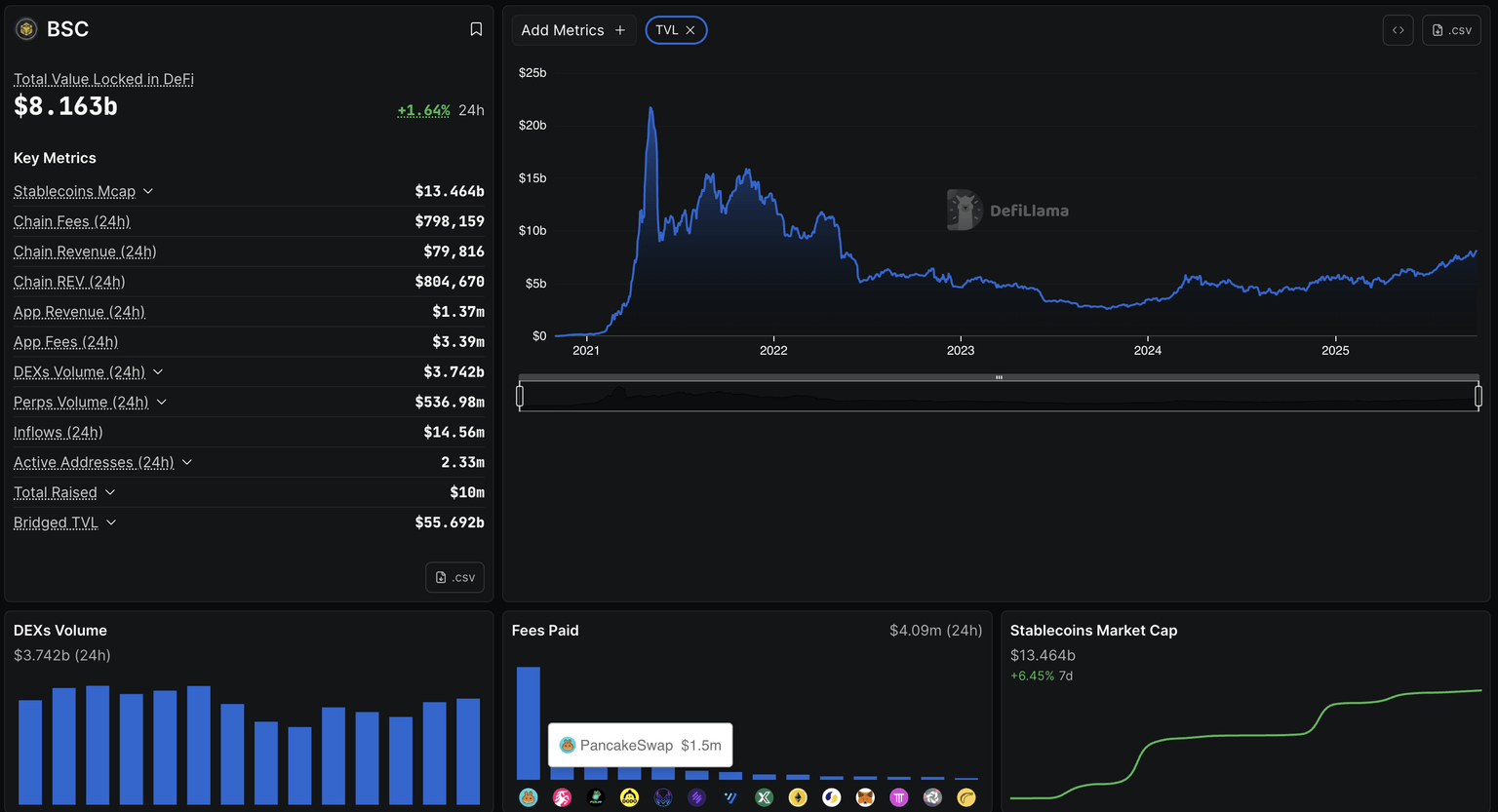Expand the Active Addresses (24h) row
1498x812 pixels.
click(x=187, y=462)
